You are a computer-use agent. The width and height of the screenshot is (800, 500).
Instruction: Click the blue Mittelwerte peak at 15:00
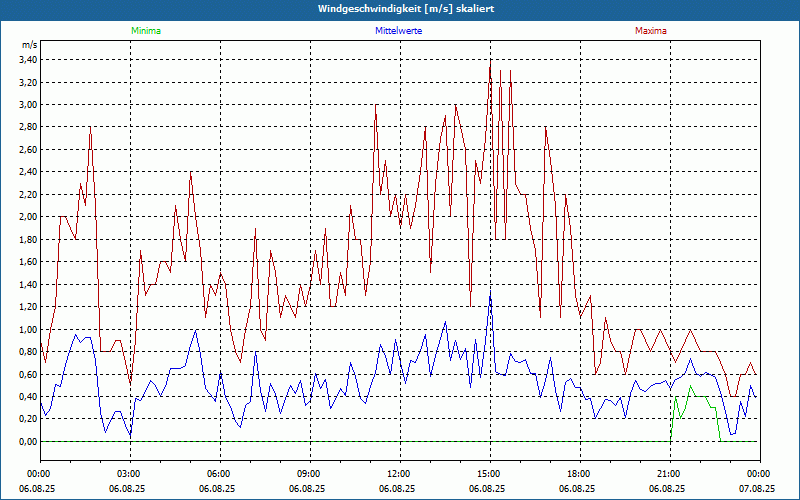pyautogui.click(x=490, y=294)
